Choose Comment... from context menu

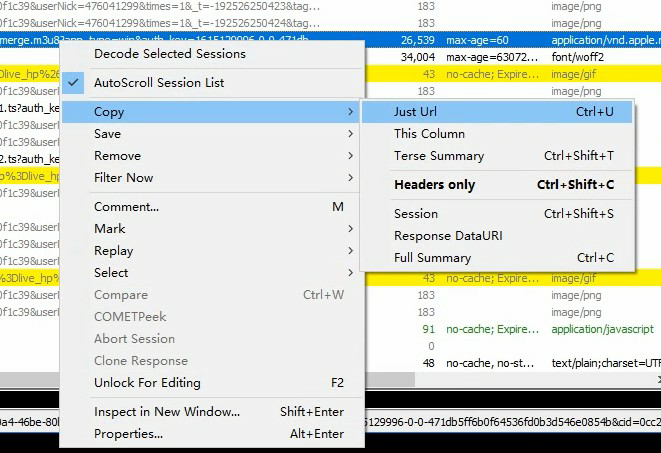click(x=126, y=207)
